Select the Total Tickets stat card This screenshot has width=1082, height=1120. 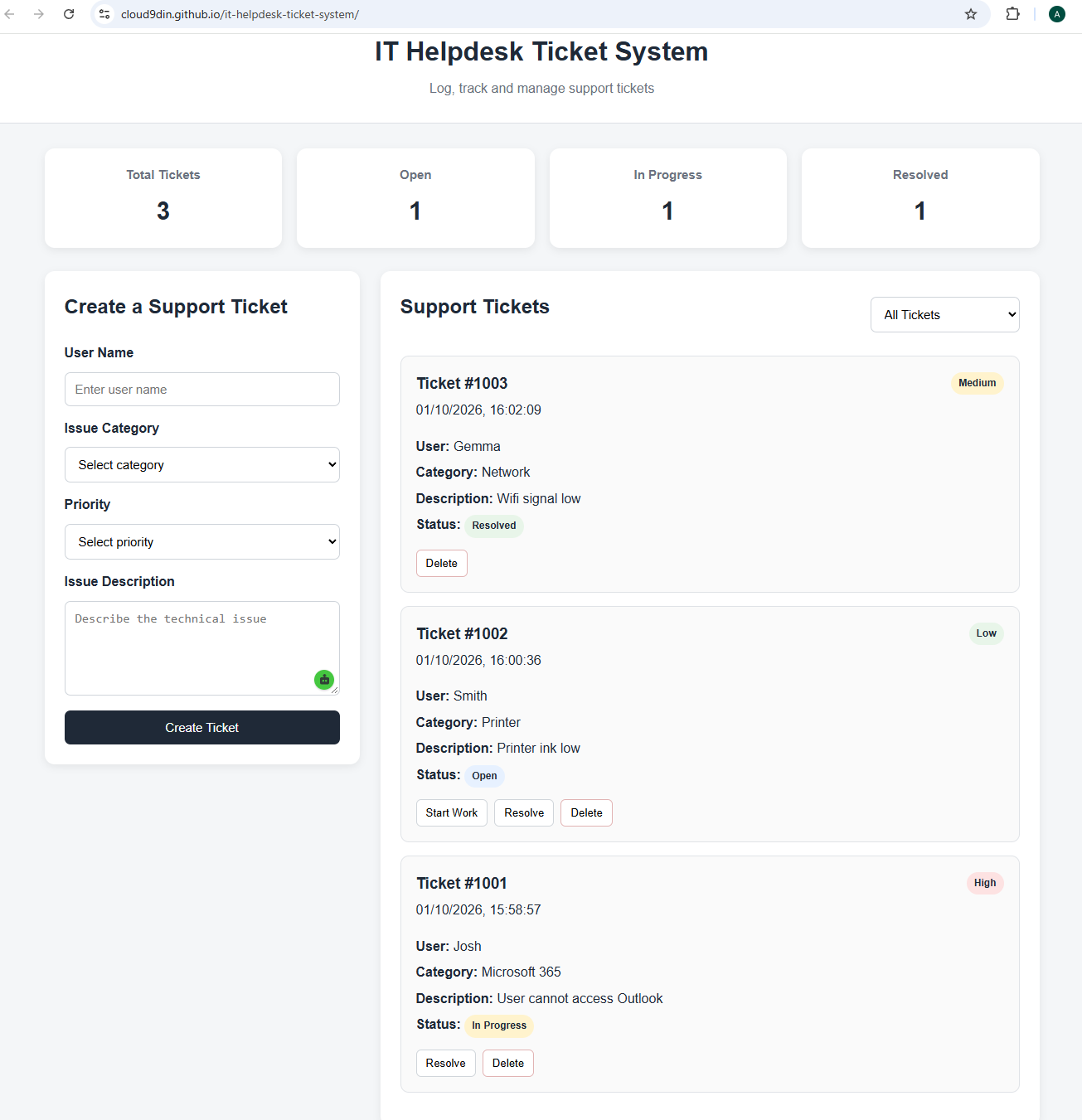click(163, 198)
